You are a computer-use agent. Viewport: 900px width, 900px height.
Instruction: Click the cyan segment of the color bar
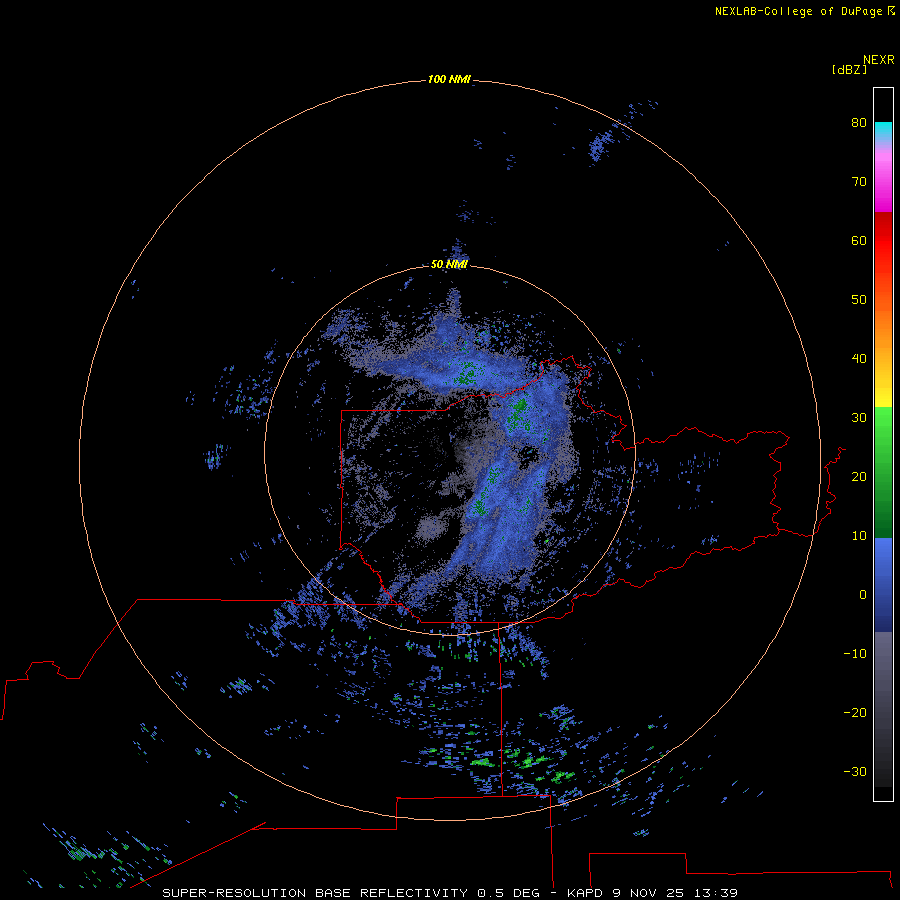pyautogui.click(x=883, y=131)
